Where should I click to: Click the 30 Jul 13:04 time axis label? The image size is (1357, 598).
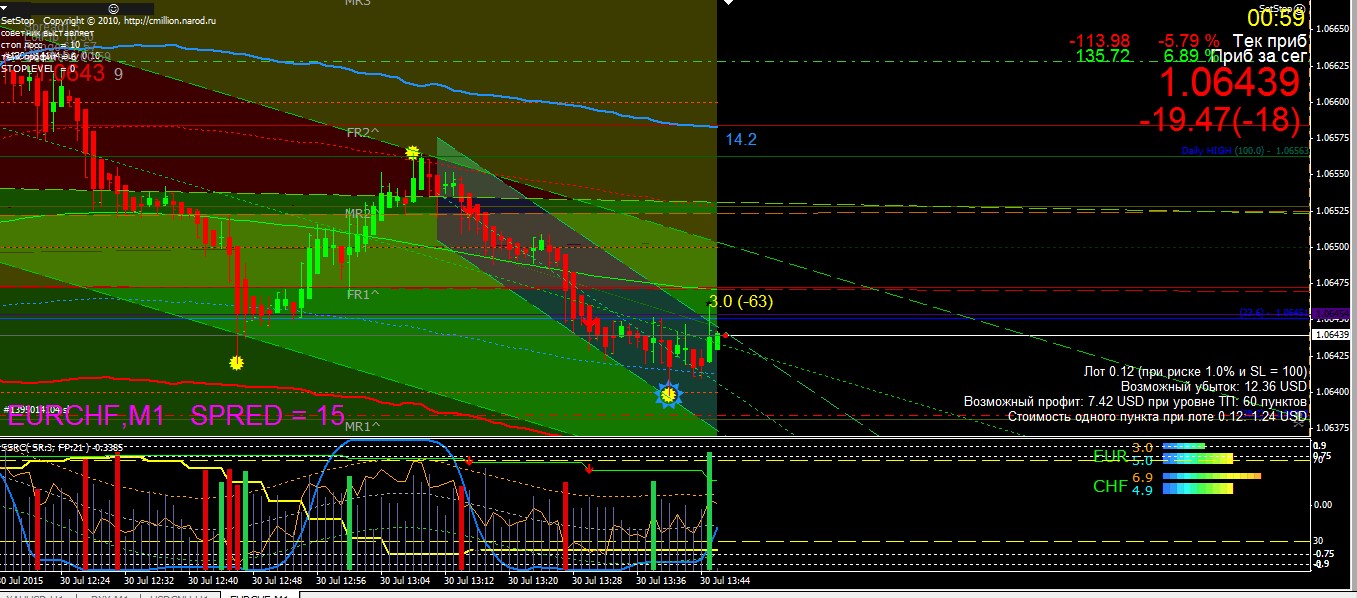pos(407,580)
